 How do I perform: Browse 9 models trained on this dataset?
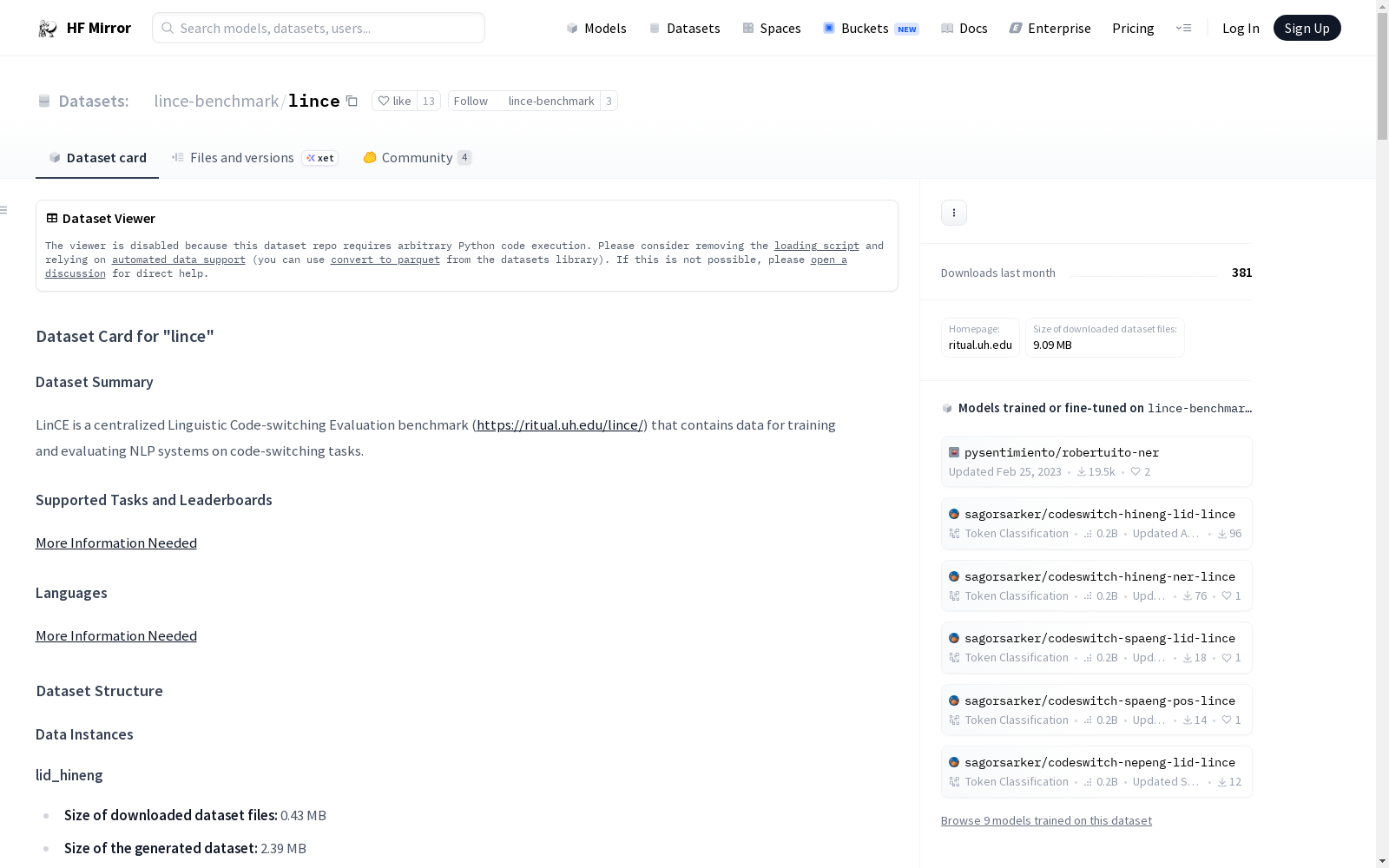[x=1046, y=820]
